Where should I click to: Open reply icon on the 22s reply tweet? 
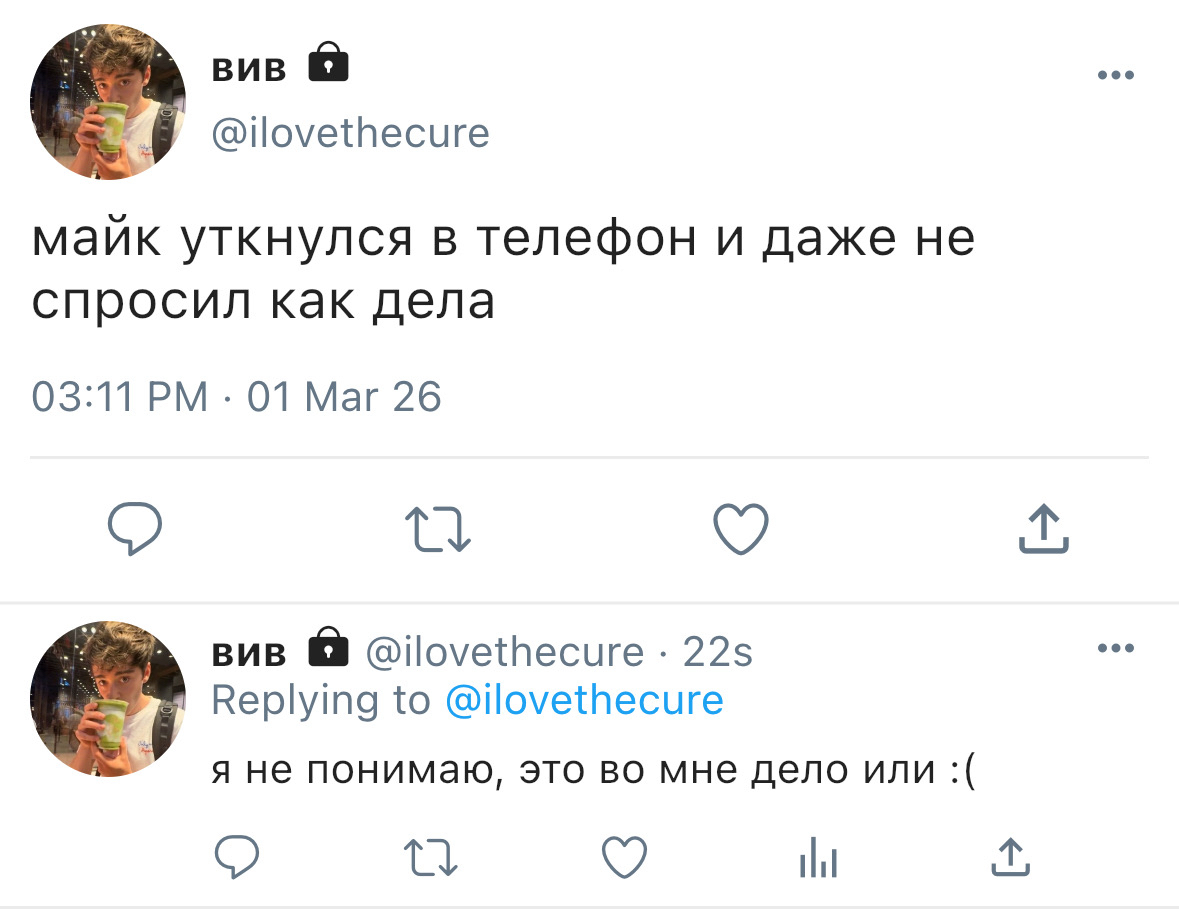click(x=237, y=856)
